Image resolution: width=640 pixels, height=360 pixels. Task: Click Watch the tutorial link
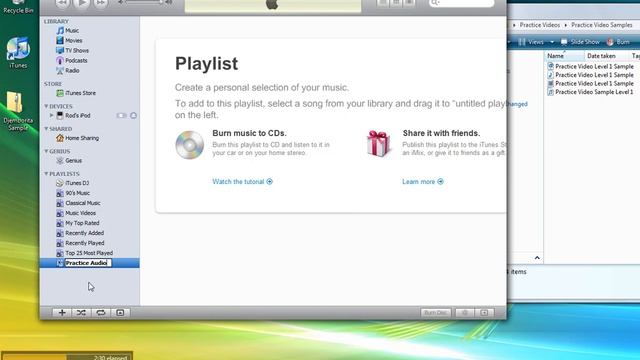click(242, 182)
